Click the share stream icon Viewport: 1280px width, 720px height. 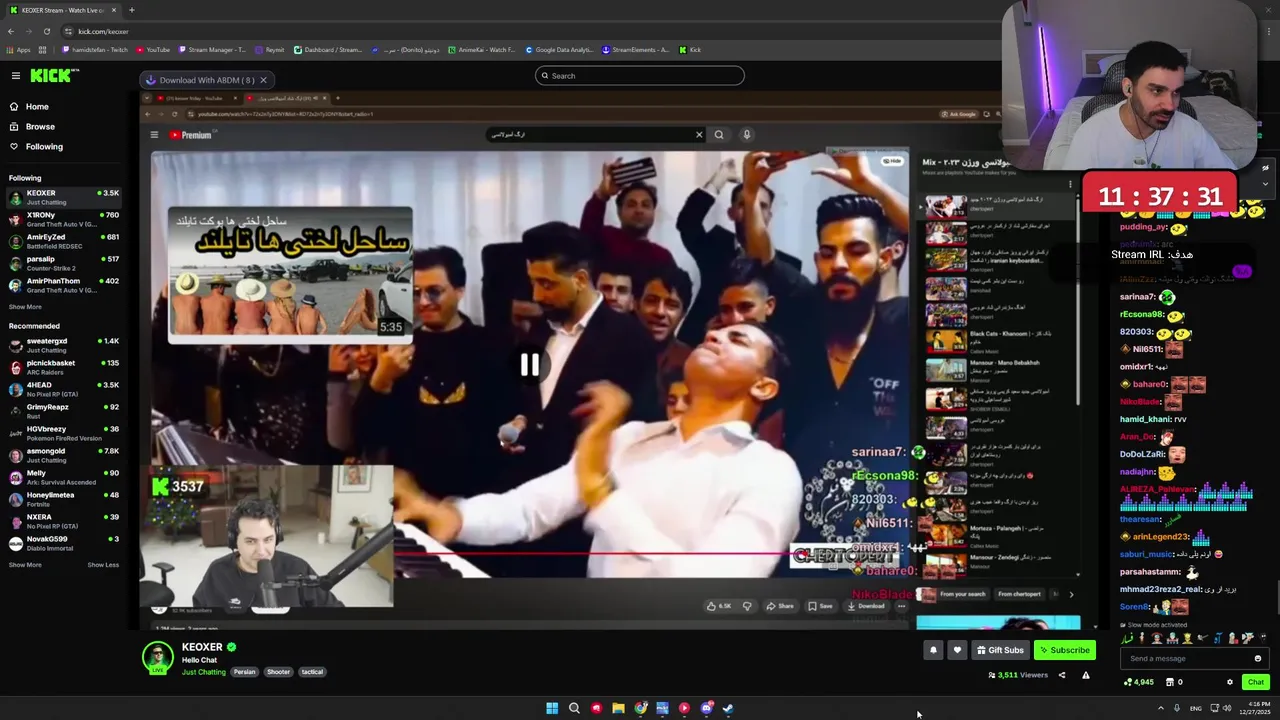point(1062,675)
